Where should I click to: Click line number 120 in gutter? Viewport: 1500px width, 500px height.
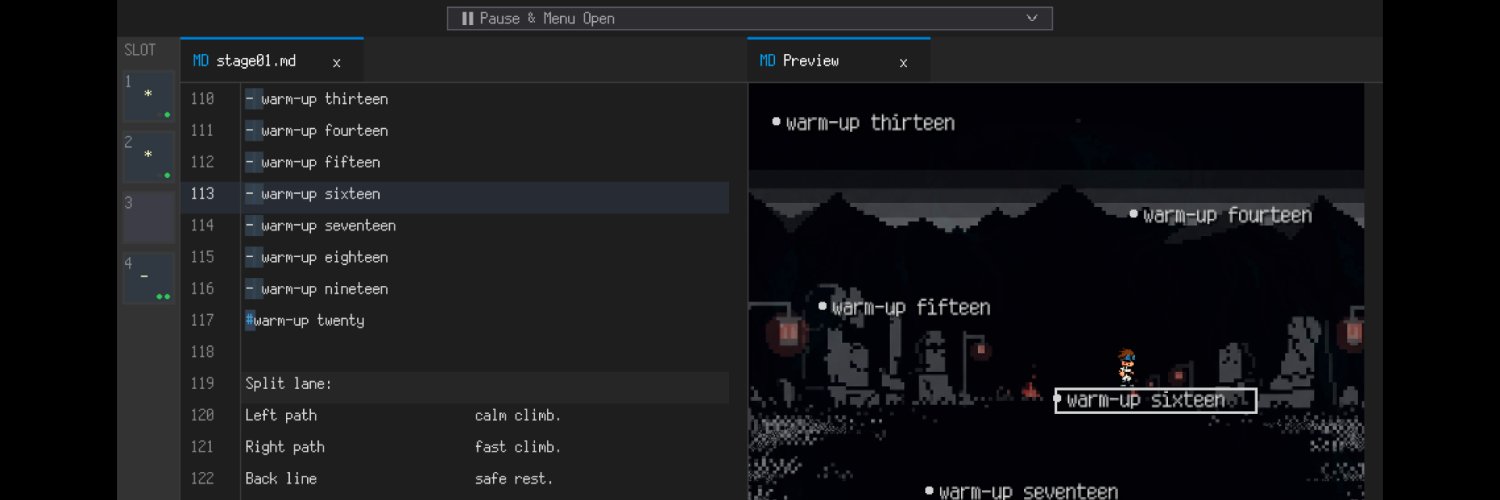click(x=202, y=415)
